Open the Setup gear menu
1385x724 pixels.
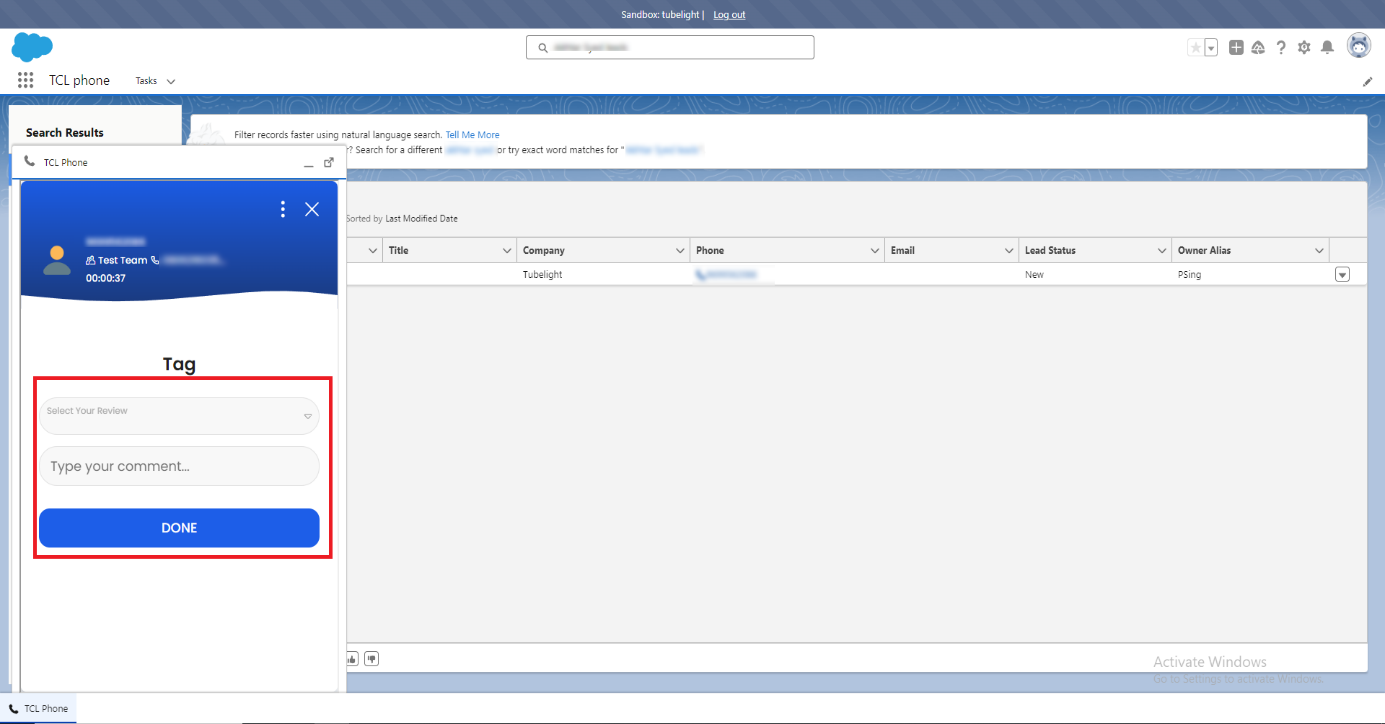(1304, 47)
